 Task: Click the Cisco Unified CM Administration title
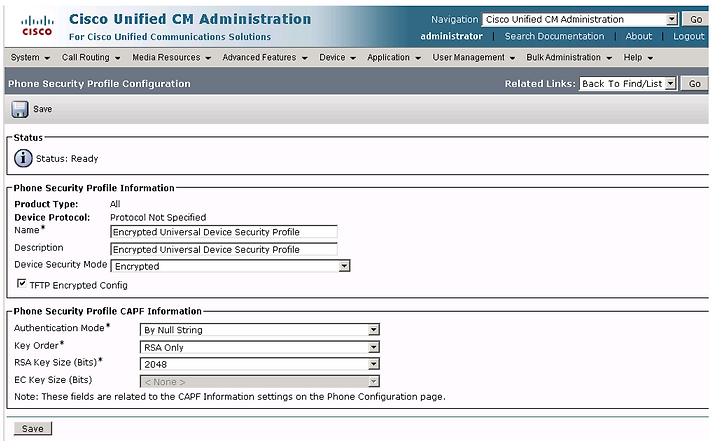click(190, 19)
